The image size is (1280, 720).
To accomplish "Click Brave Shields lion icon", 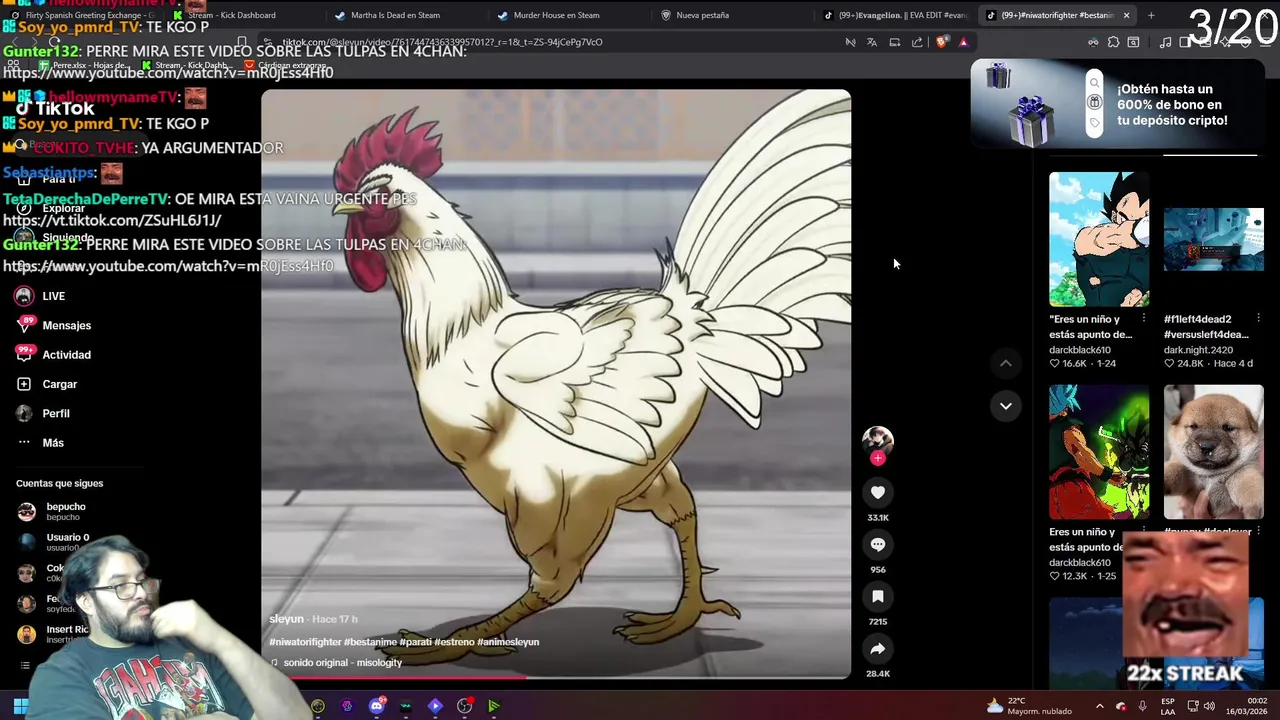I will 942,42.
